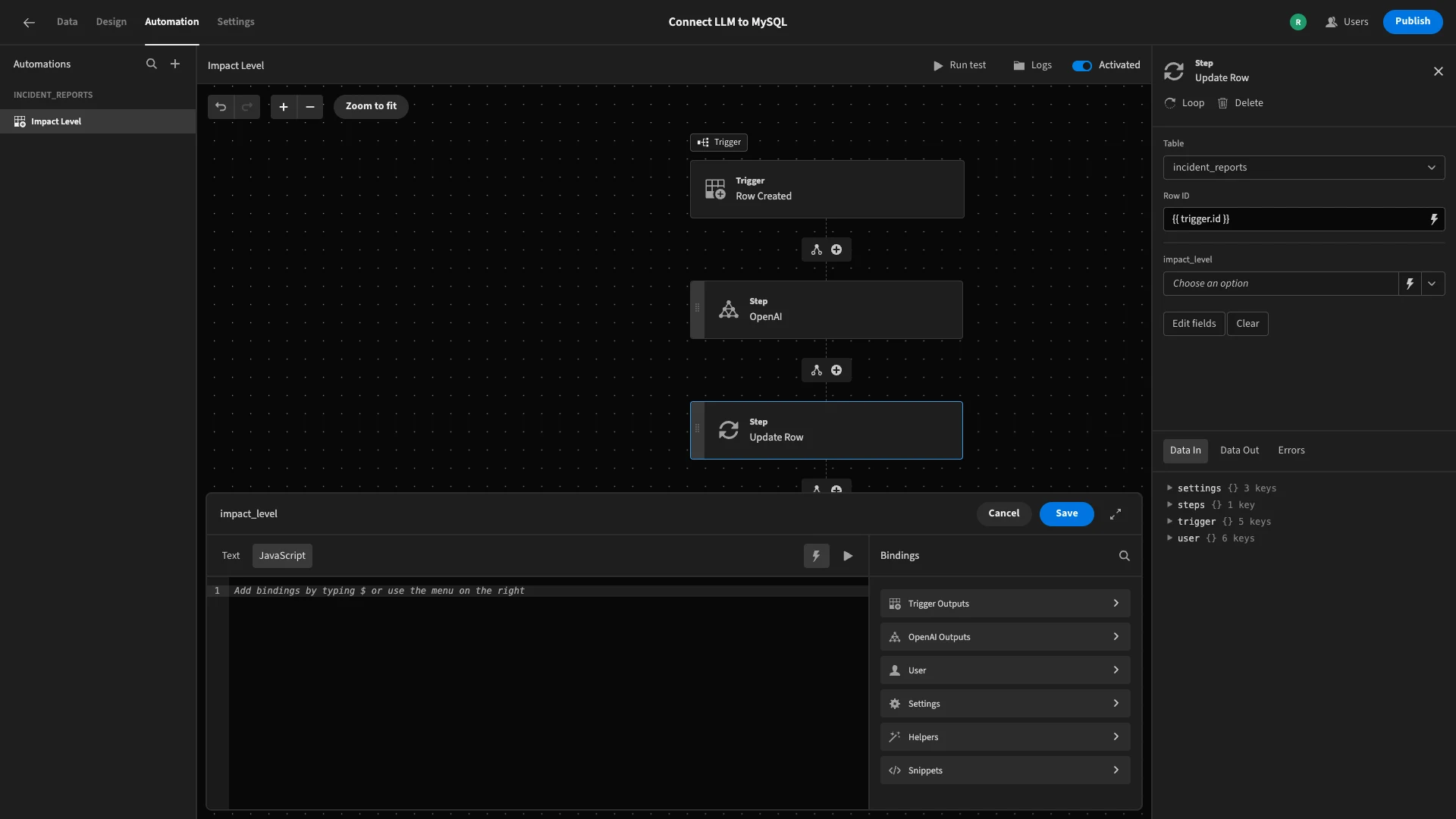1456x819 pixels.
Task: Run test for the automation
Action: (x=959, y=65)
